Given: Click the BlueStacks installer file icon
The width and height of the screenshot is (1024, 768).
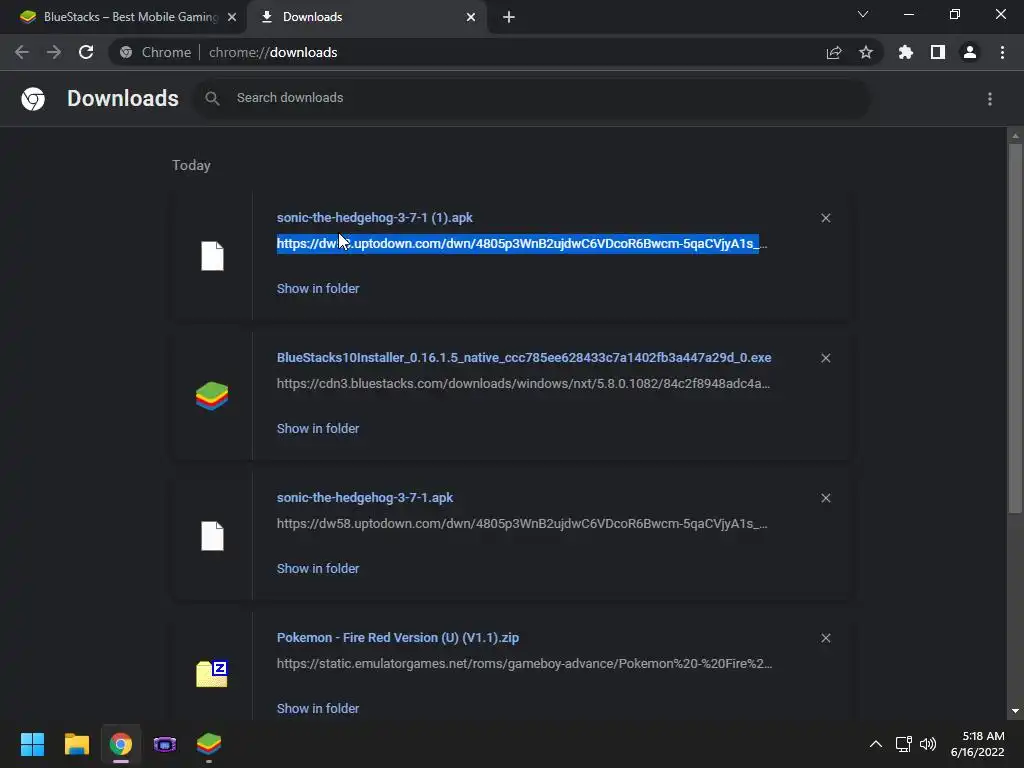Looking at the screenshot, I should pos(212,396).
